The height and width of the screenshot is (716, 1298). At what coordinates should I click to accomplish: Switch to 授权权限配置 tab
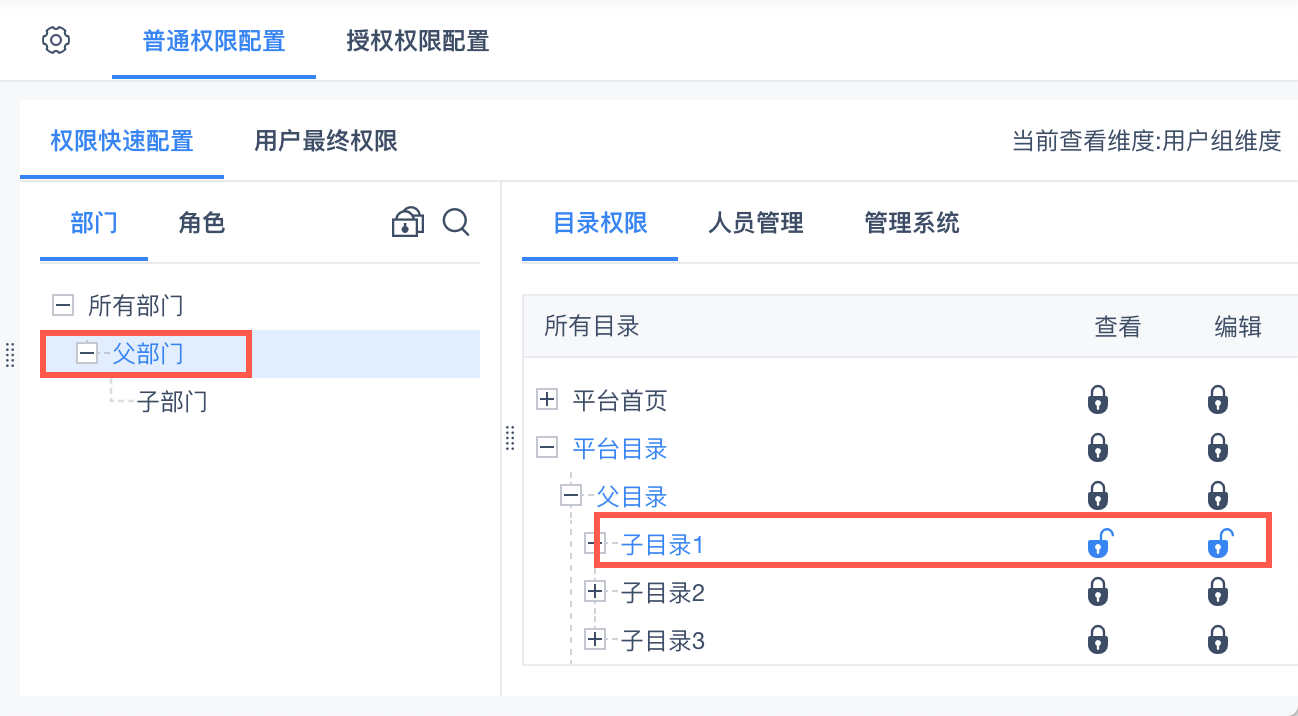(x=417, y=41)
